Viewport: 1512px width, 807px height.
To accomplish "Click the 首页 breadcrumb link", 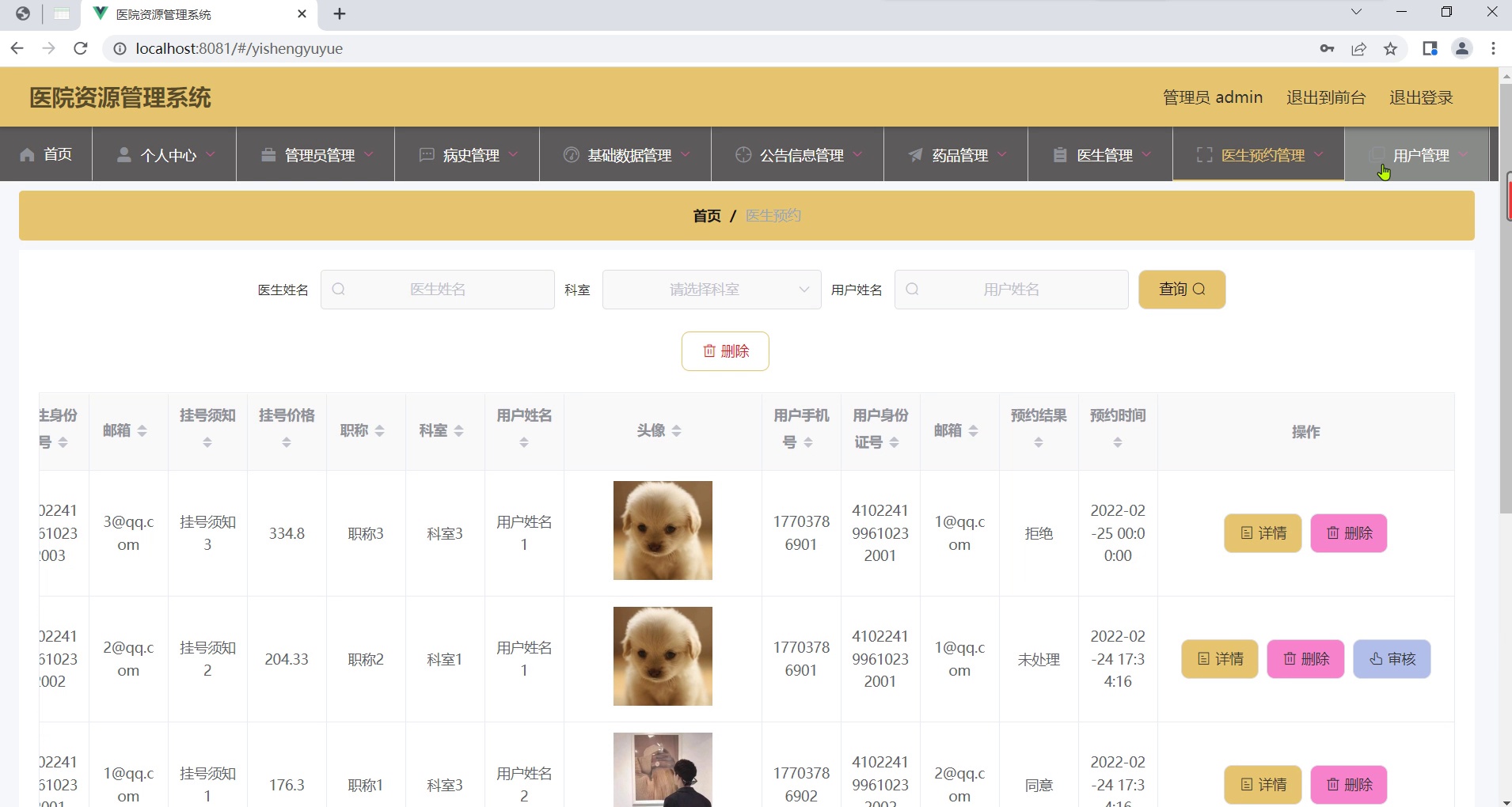I will pyautogui.click(x=707, y=216).
